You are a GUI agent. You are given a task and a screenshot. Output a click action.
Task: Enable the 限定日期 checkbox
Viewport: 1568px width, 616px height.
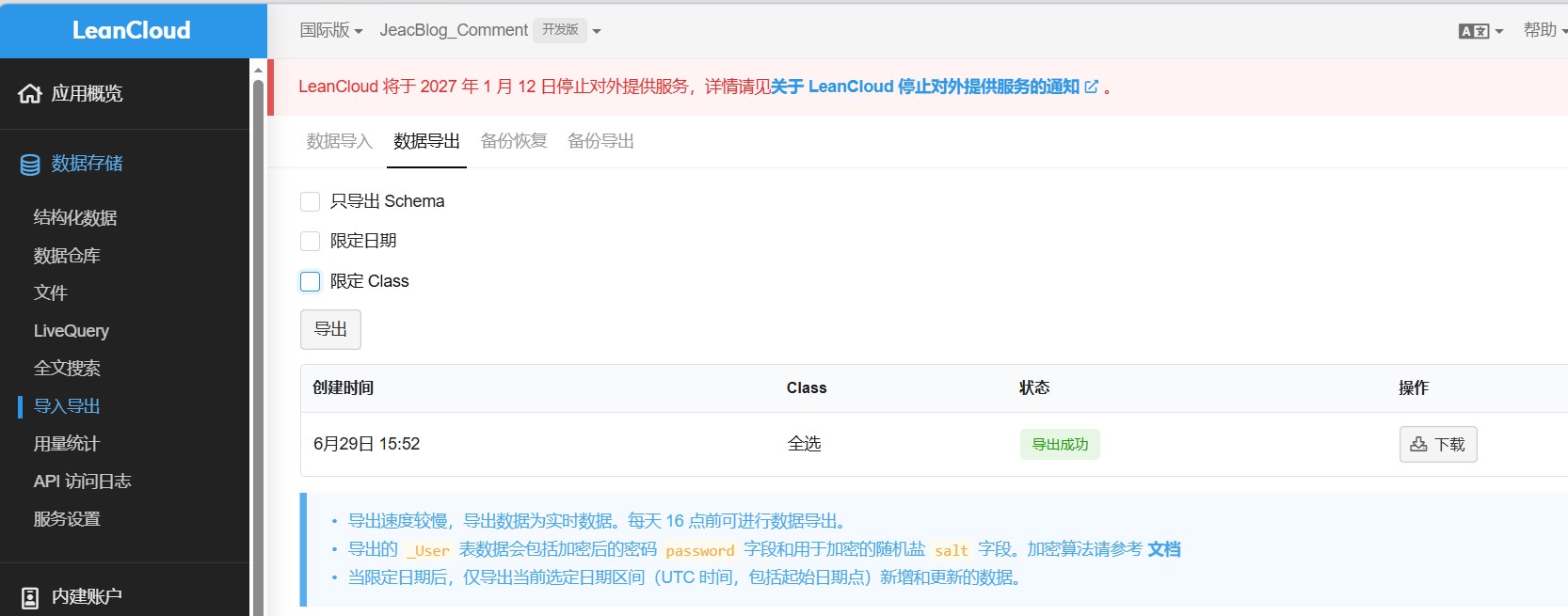(x=310, y=241)
